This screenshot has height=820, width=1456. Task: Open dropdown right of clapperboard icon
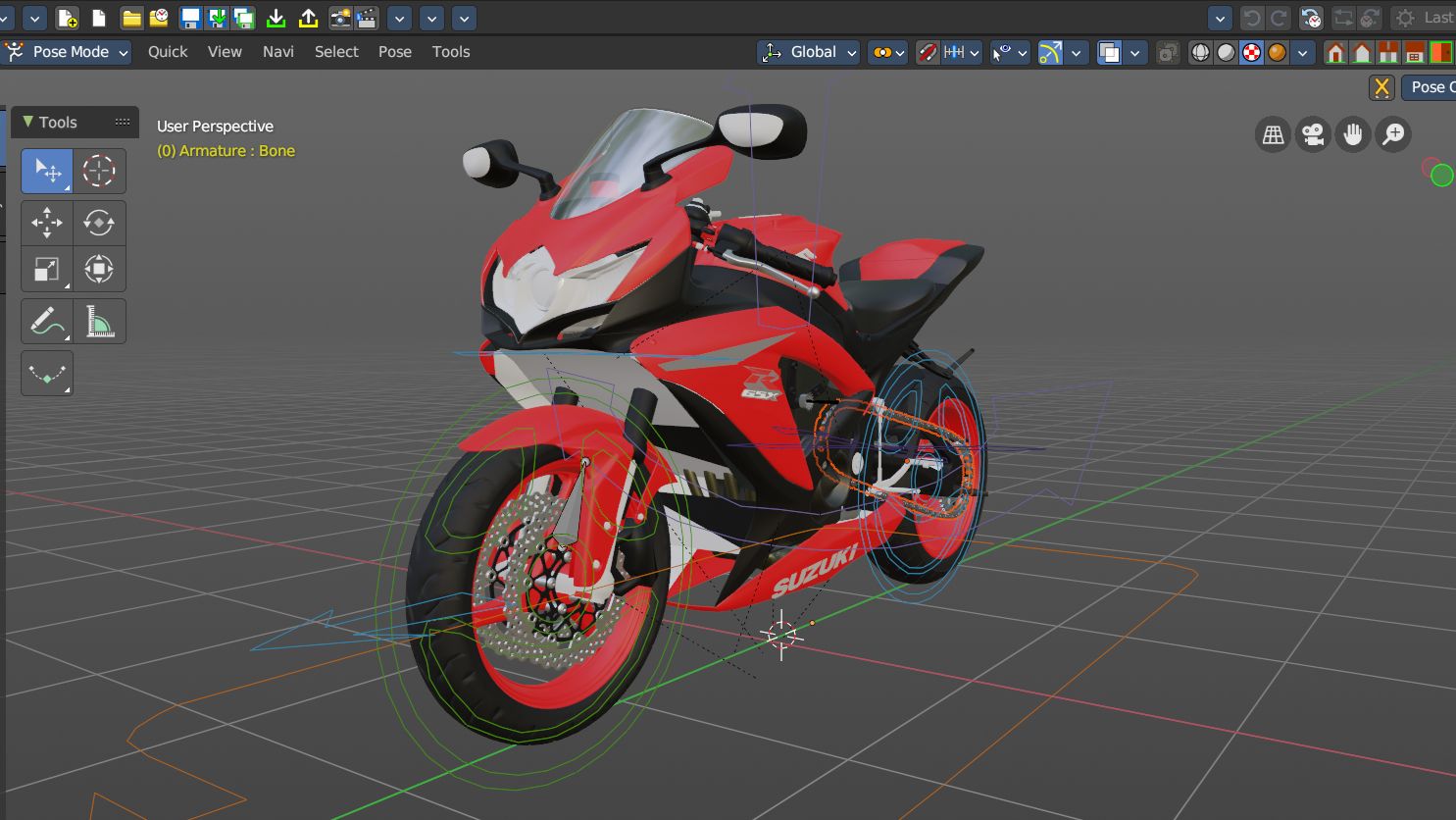point(399,18)
